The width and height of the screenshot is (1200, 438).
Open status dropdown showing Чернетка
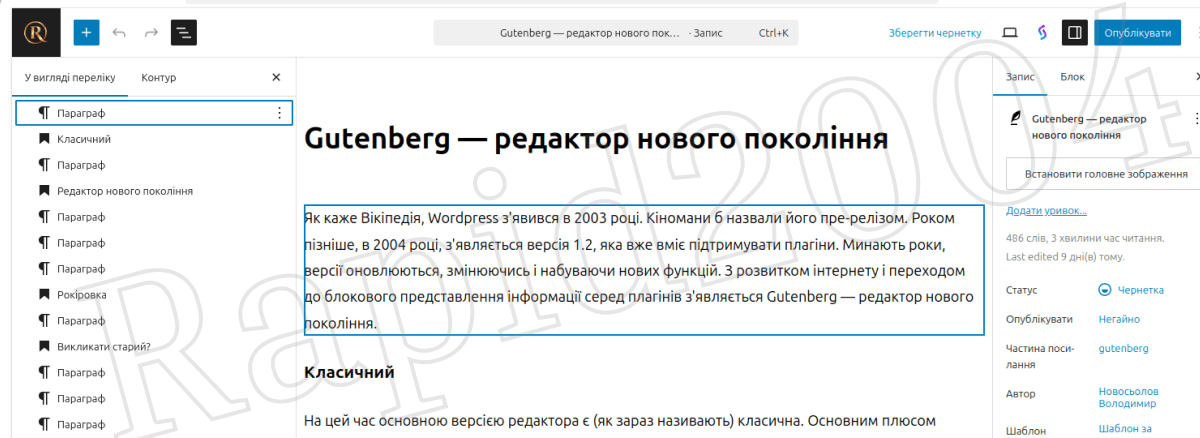(1131, 290)
